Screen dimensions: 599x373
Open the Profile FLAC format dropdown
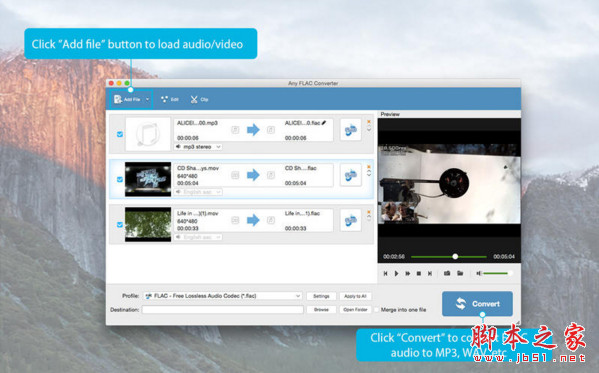tap(223, 296)
